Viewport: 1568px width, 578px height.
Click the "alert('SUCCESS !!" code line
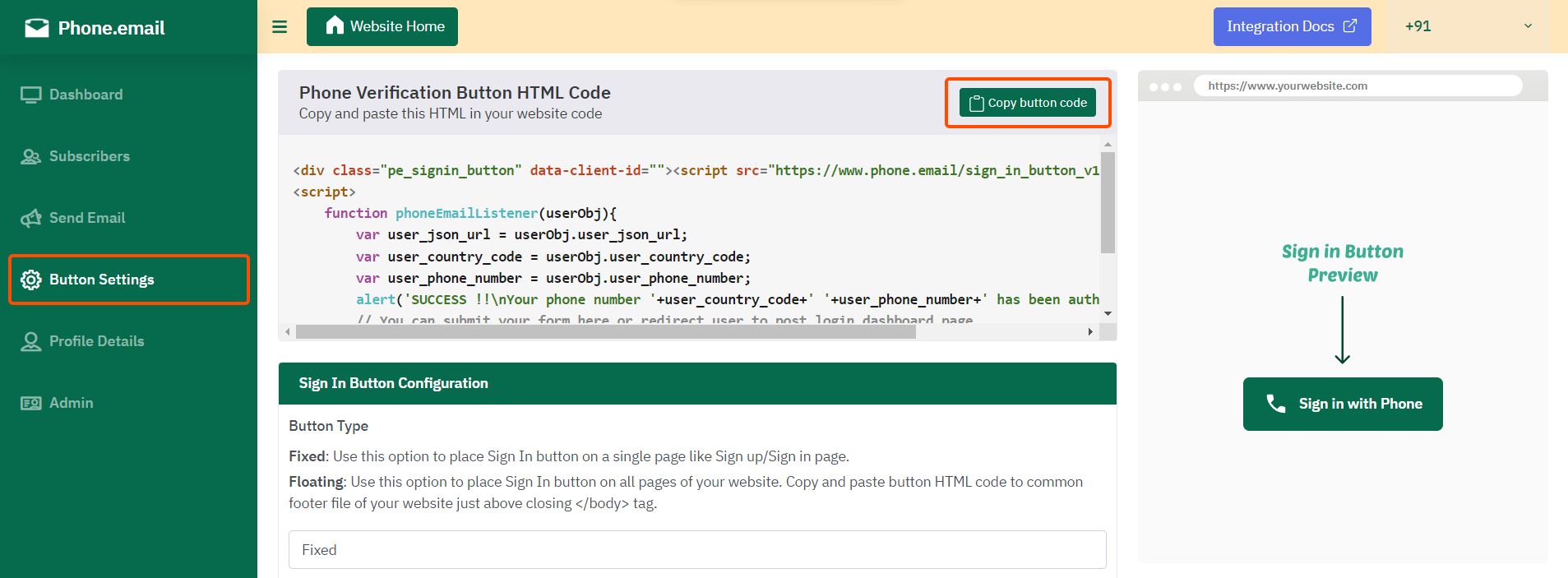pyautogui.click(x=728, y=299)
